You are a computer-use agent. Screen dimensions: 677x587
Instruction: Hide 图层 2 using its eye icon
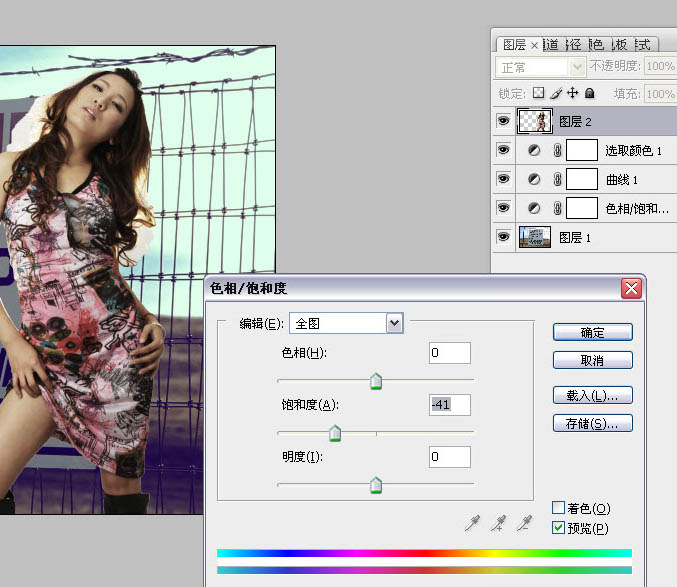tap(503, 122)
